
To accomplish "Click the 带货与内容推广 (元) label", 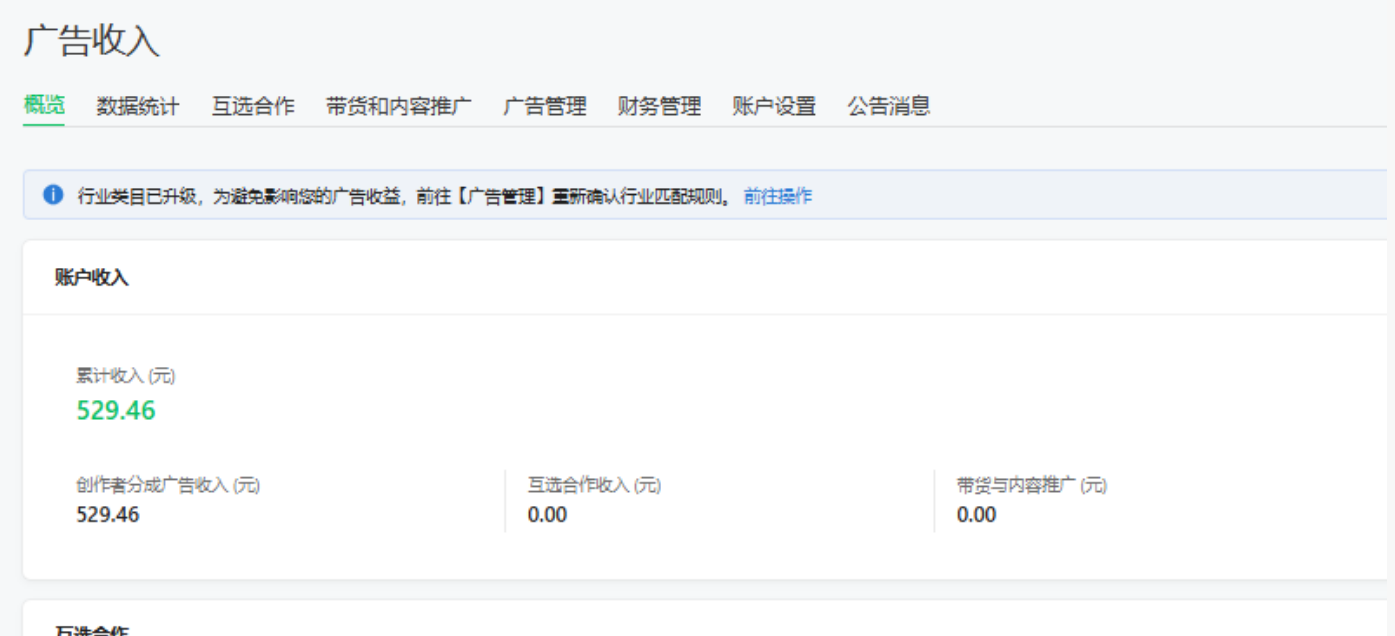I will [x=1032, y=486].
